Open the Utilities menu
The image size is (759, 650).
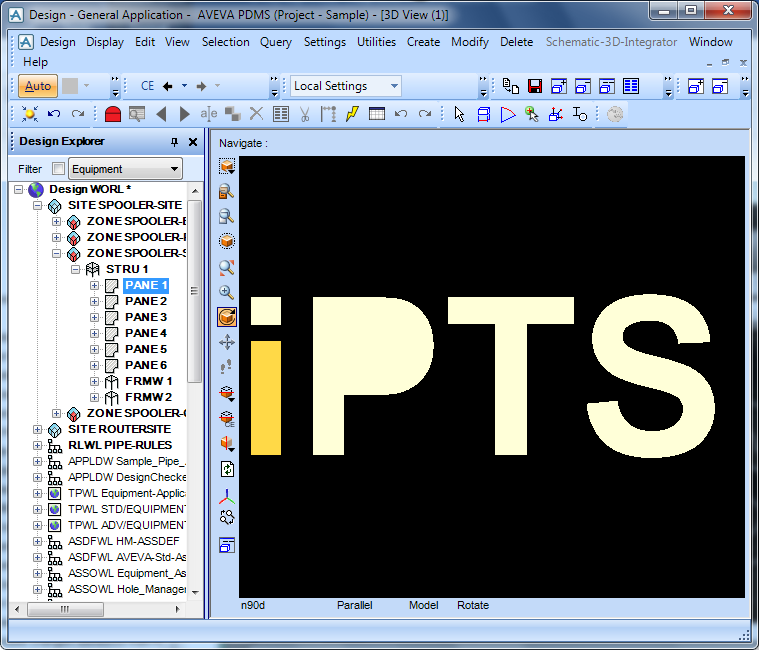pos(376,42)
